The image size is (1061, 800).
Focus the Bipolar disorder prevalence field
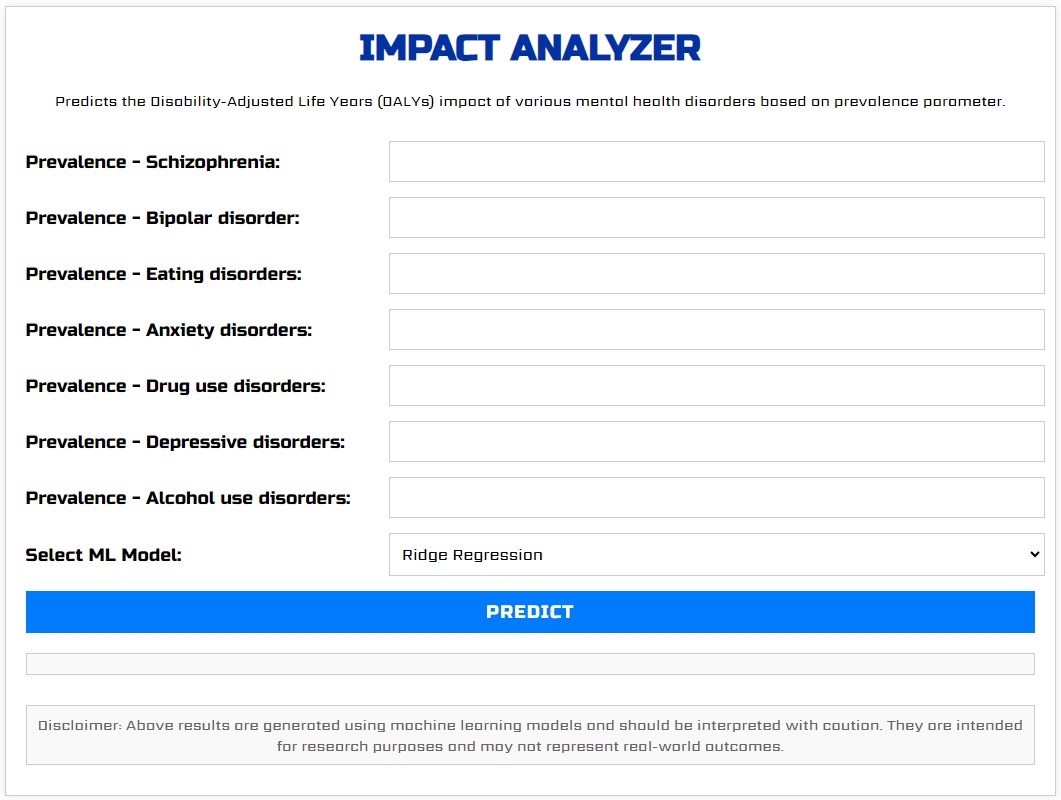(717, 217)
